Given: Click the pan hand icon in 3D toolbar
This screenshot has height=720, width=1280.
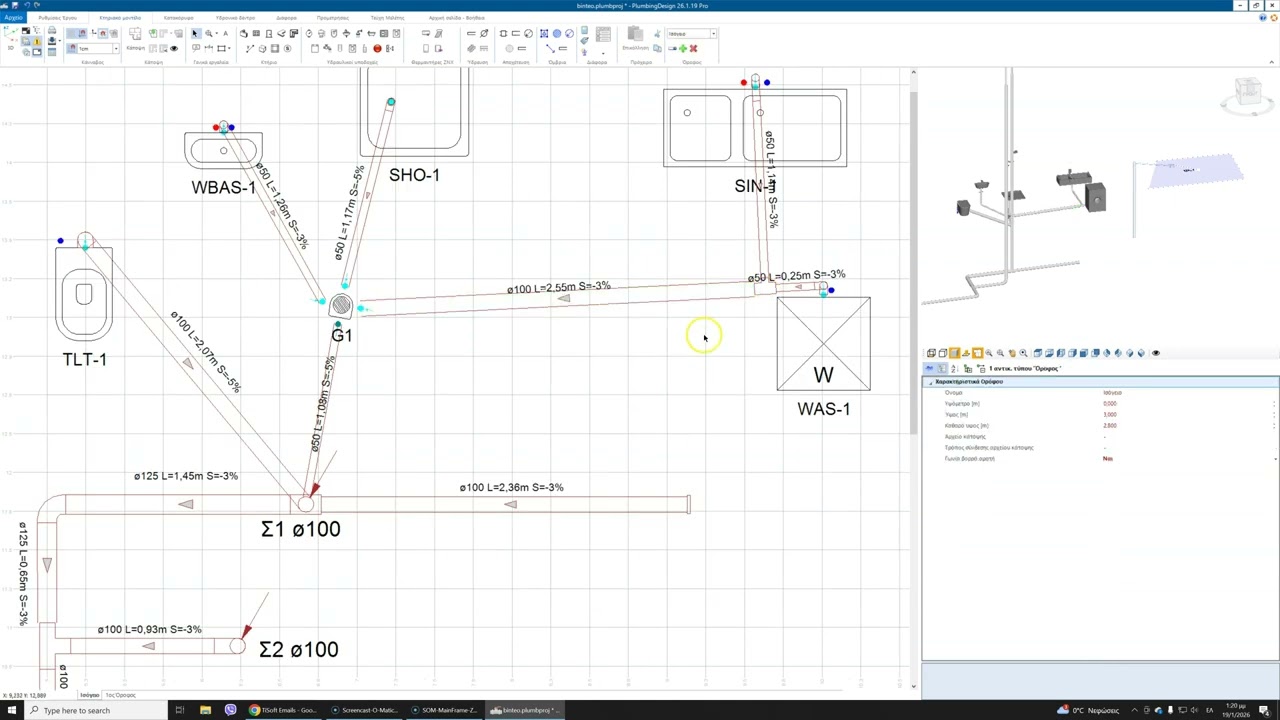Looking at the screenshot, I should click(1012, 353).
